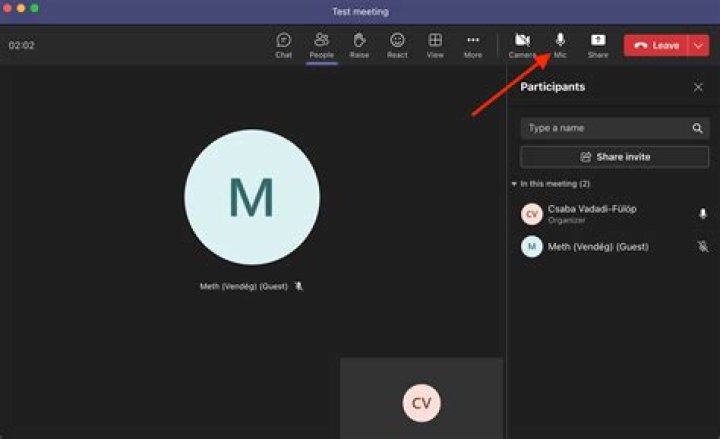Open the More options menu
The width and height of the screenshot is (720, 439).
[473, 45]
